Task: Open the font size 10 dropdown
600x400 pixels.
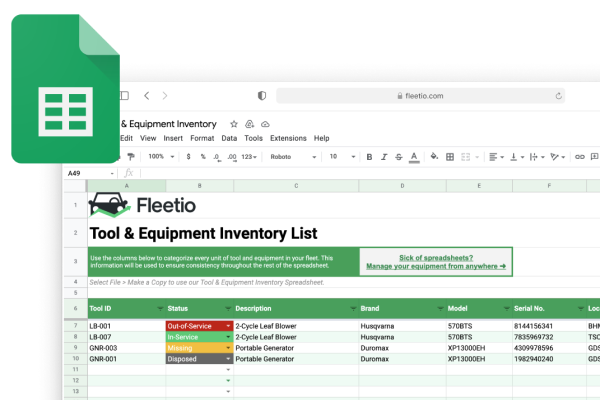Action: [x=342, y=157]
